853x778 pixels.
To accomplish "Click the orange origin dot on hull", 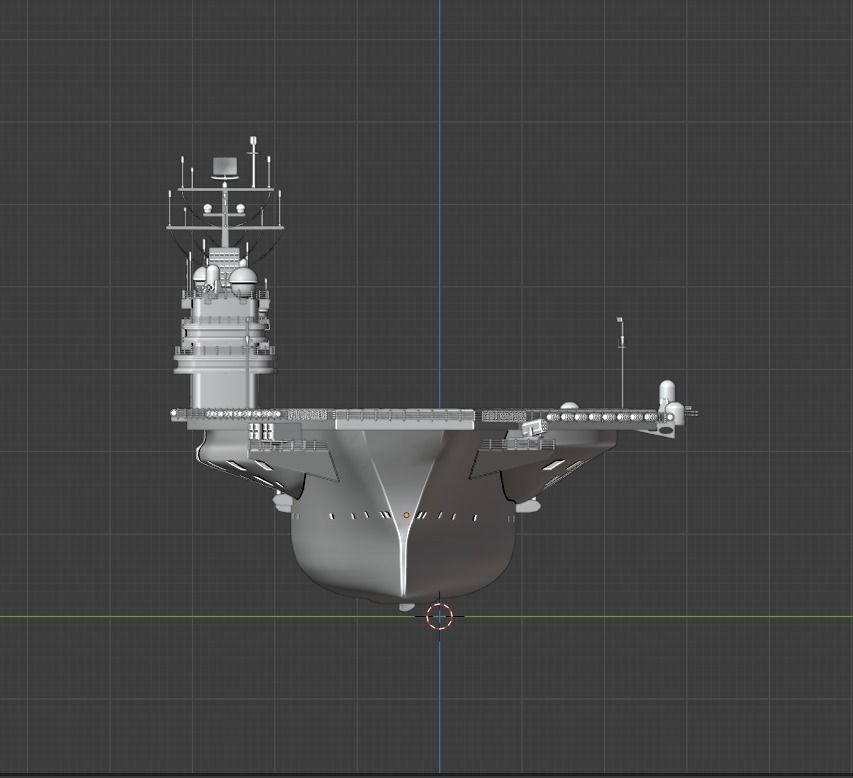I will [x=406, y=515].
